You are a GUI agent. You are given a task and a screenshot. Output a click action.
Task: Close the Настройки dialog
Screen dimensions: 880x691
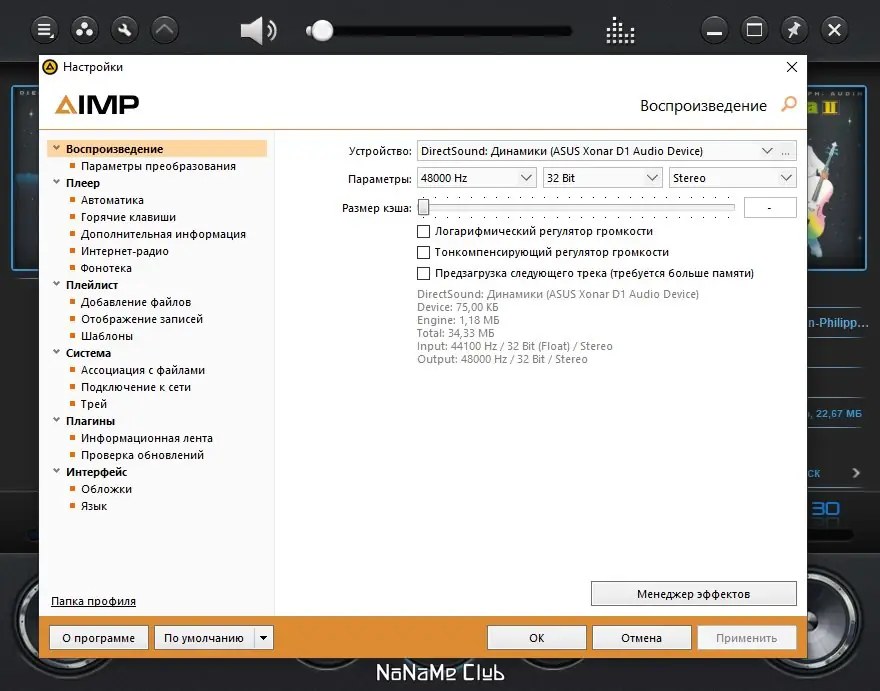coord(792,67)
